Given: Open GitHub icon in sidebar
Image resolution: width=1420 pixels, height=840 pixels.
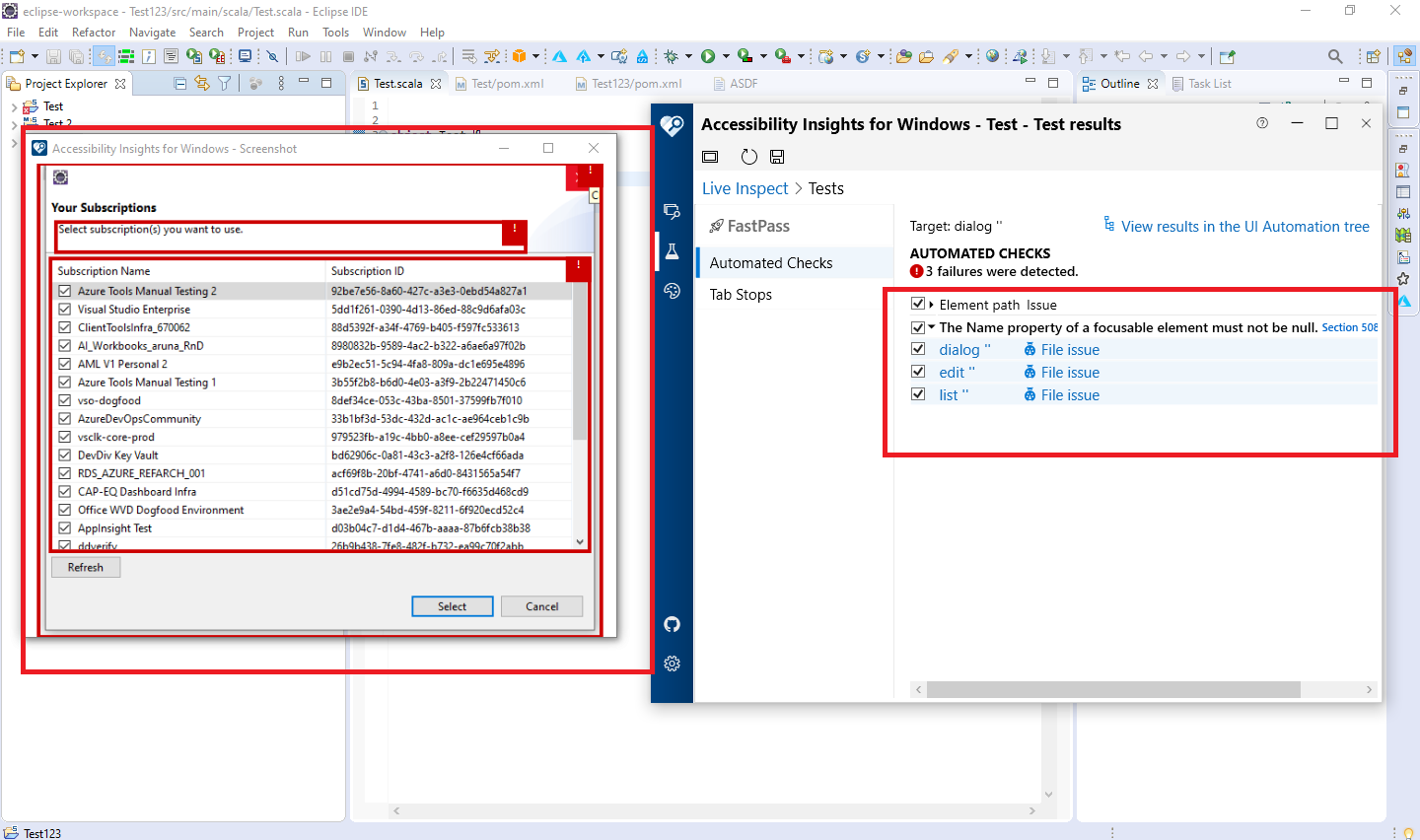Looking at the screenshot, I should coord(672,624).
